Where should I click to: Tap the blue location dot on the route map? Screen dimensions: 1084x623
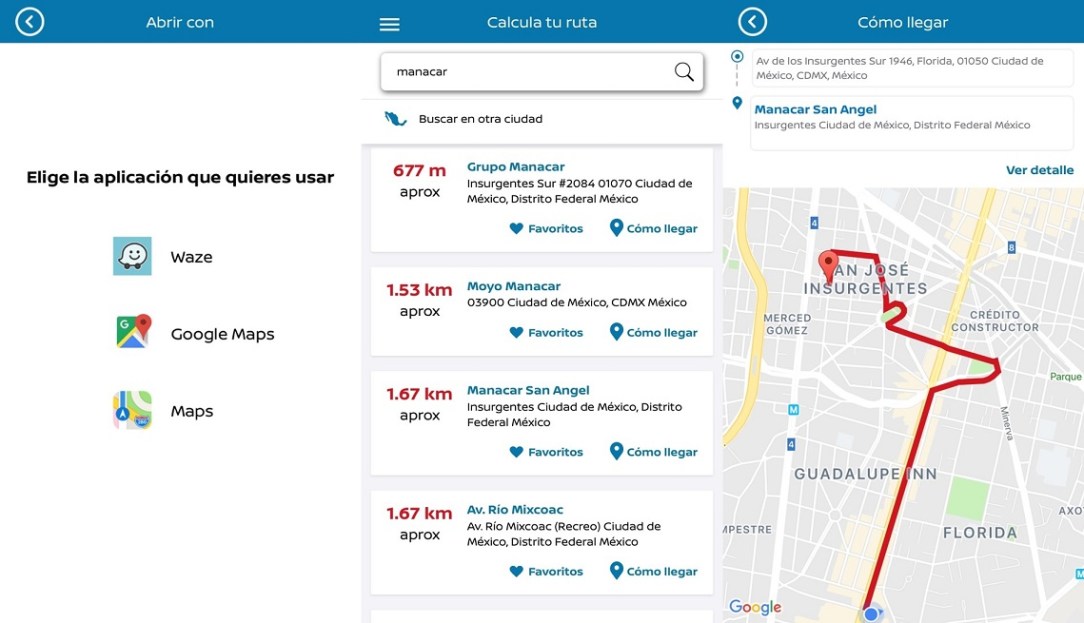pyautogui.click(x=870, y=613)
